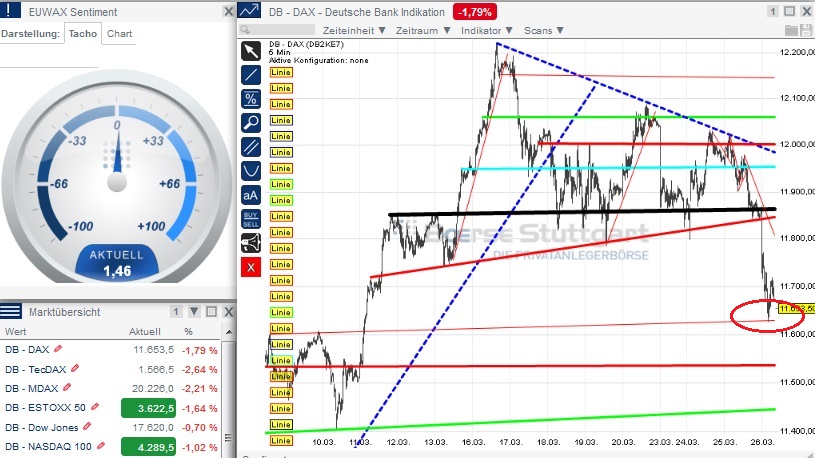Click the bottom Linie label beside 10.03. date
Image resolution: width=815 pixels, height=458 pixels.
281,440
